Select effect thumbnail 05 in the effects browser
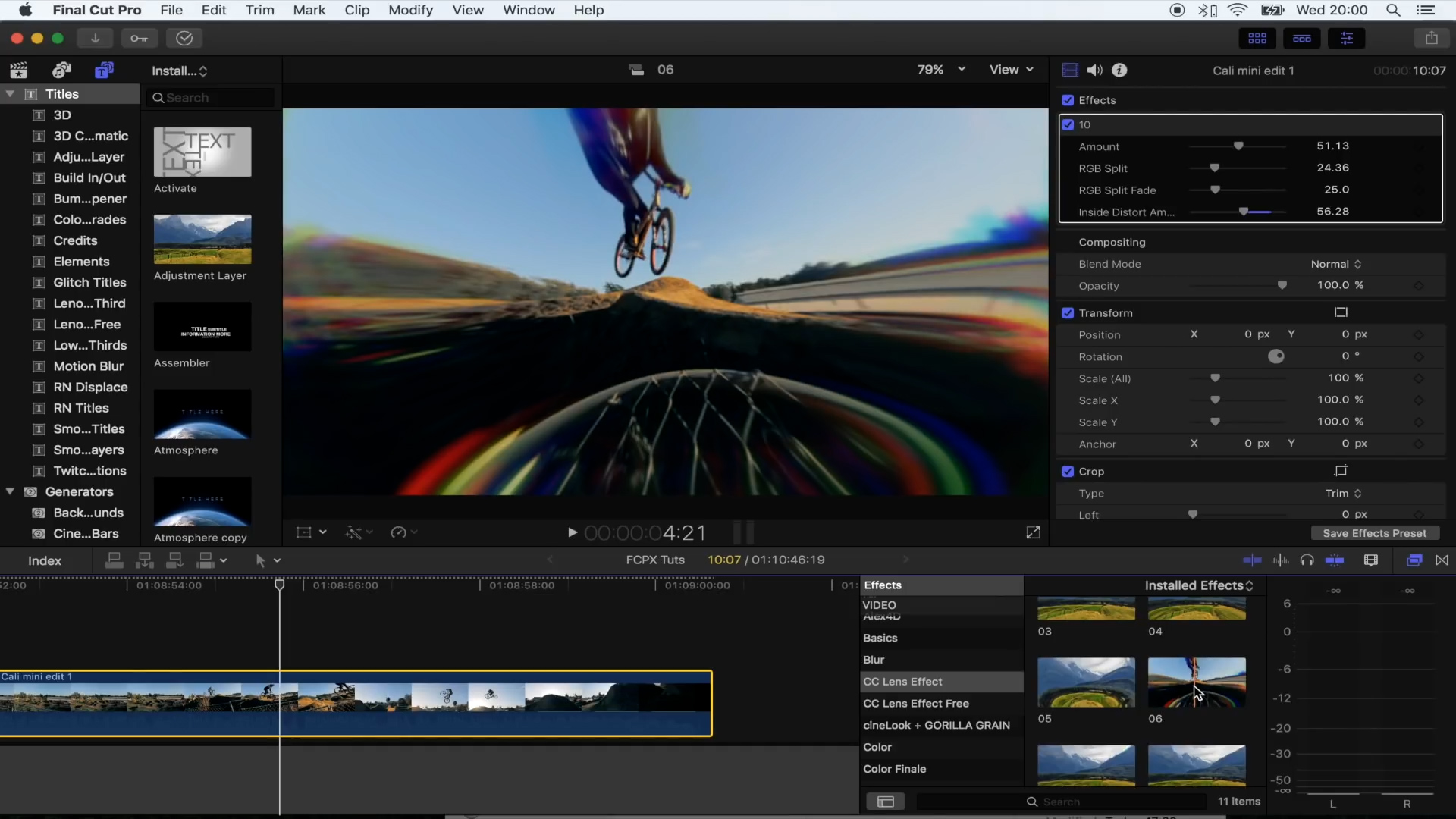1456x819 pixels. [1086, 682]
